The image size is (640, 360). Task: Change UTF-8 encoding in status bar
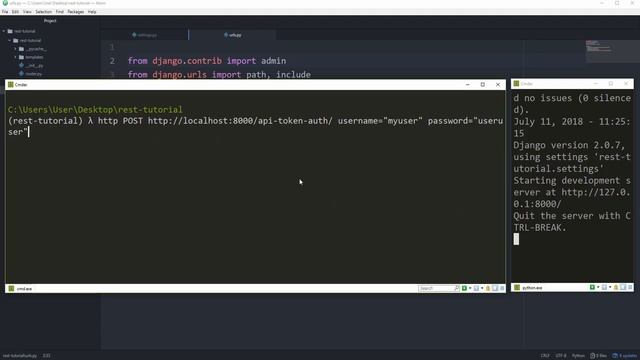pyautogui.click(x=561, y=356)
